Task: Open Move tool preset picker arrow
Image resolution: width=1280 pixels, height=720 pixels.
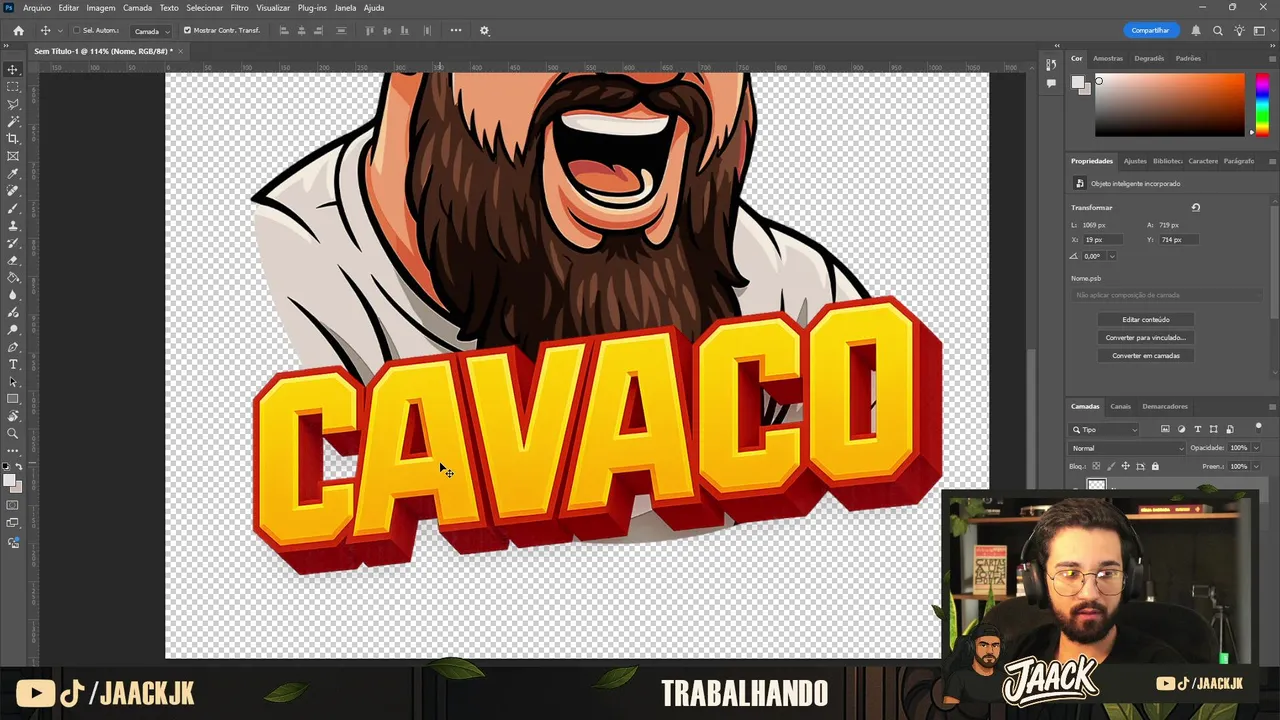Action: coord(61,31)
